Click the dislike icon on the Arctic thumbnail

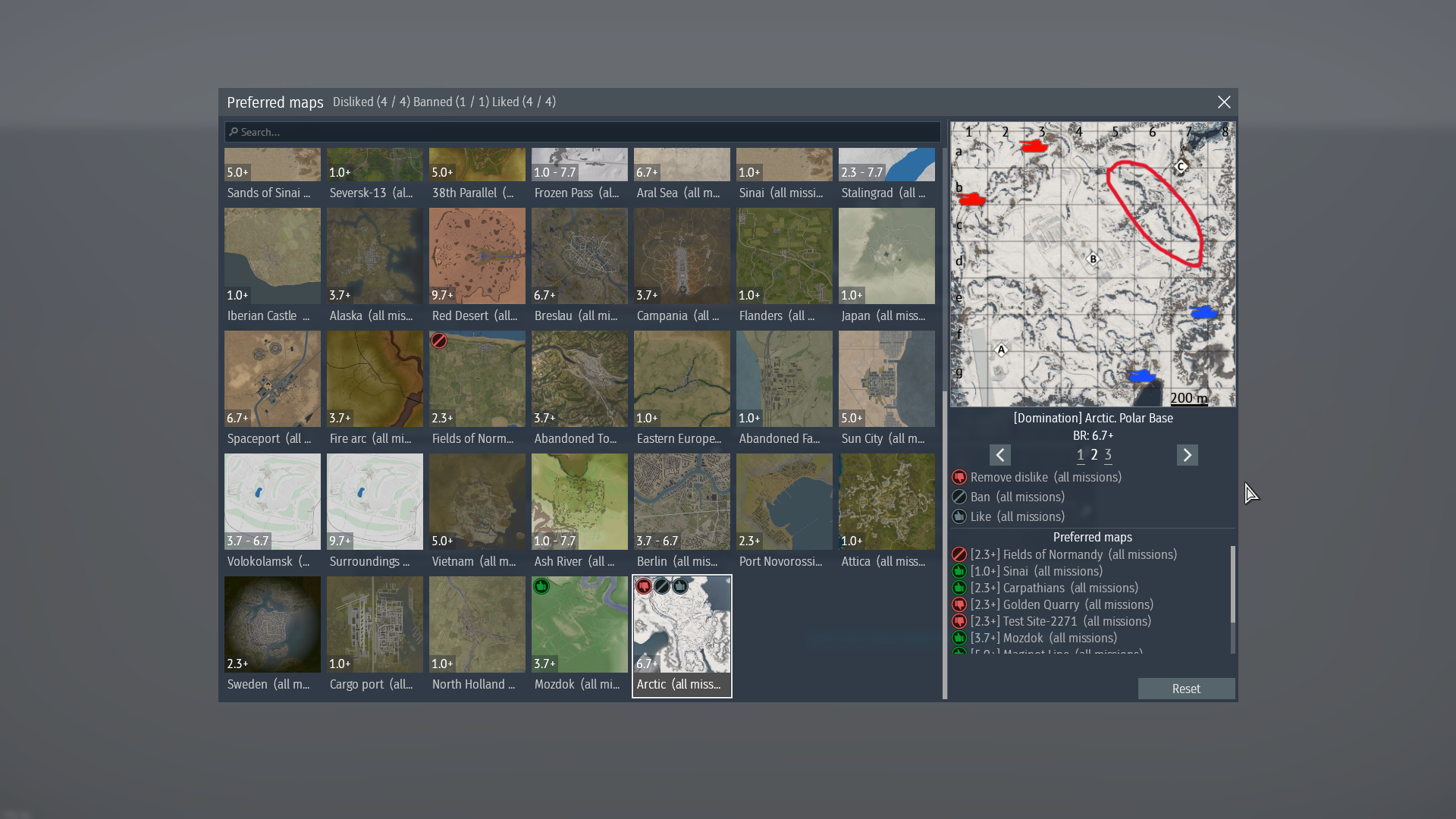coord(644,586)
